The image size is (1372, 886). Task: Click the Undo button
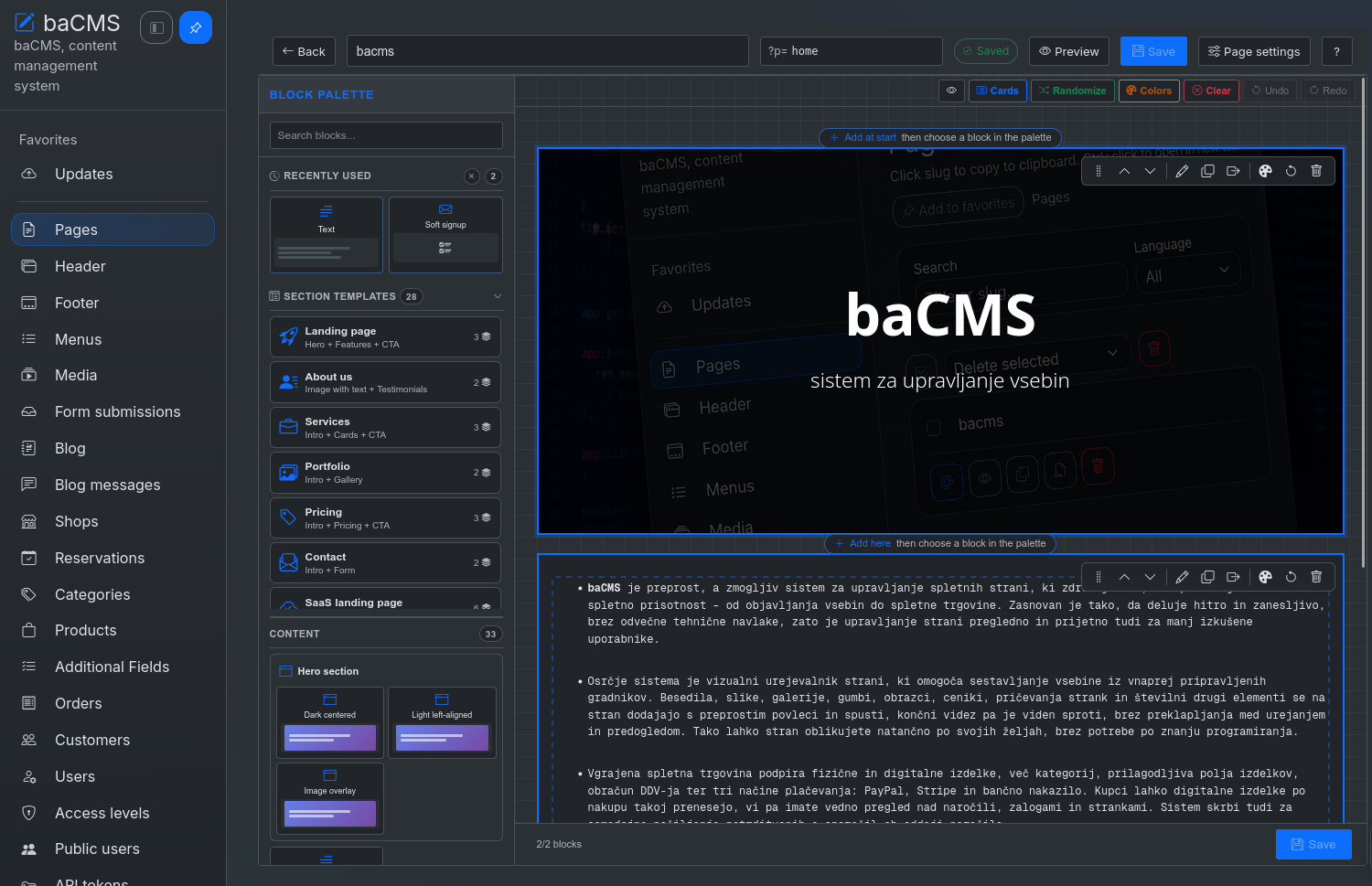click(1270, 91)
